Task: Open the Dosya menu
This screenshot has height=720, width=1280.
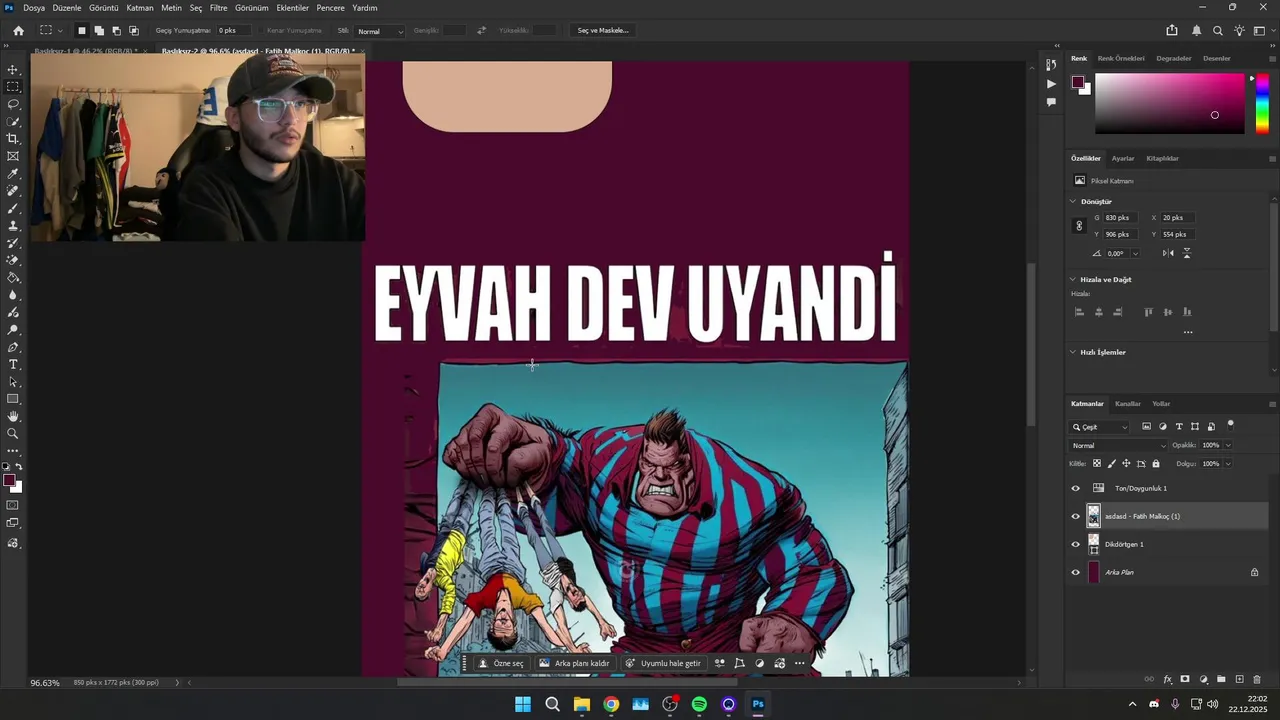Action: 34,8
